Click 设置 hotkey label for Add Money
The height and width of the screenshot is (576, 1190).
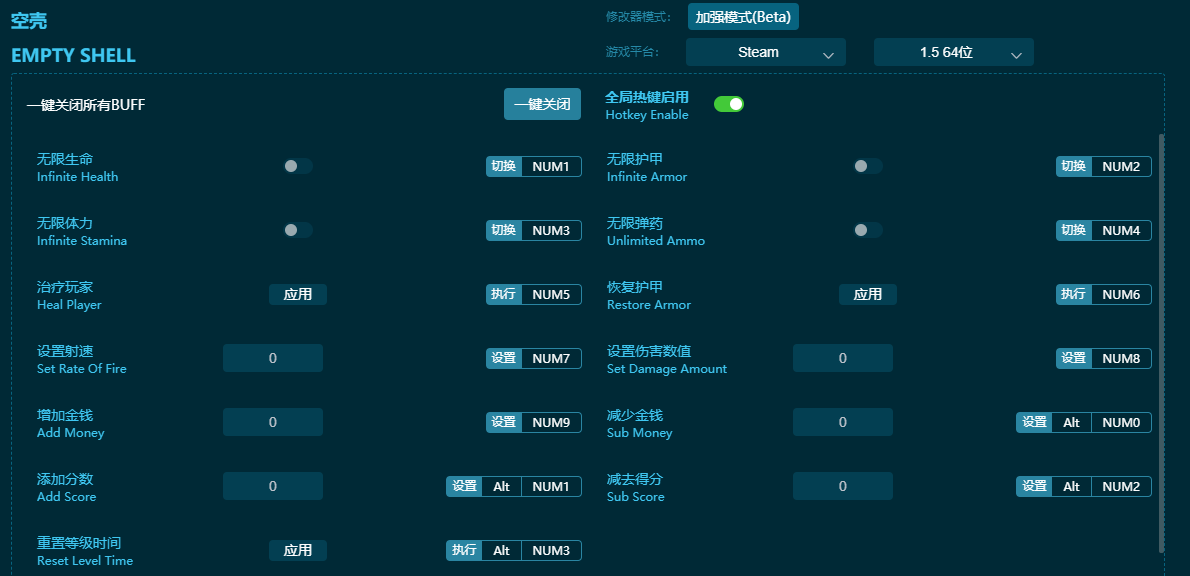(x=504, y=422)
